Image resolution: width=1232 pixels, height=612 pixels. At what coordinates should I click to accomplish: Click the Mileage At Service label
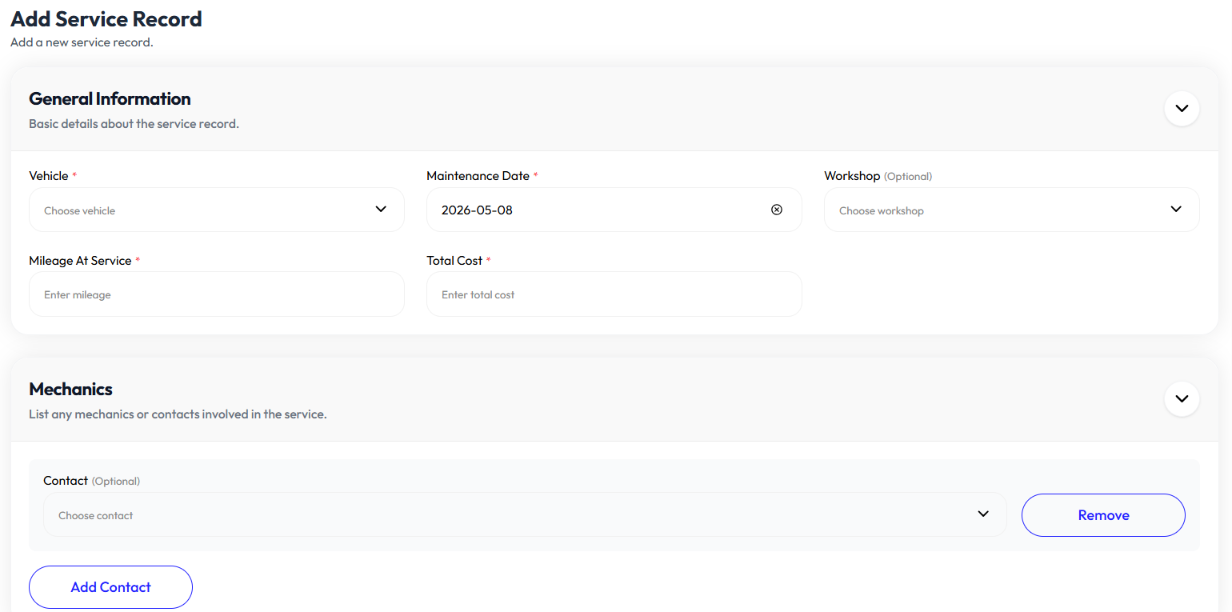click(80, 261)
